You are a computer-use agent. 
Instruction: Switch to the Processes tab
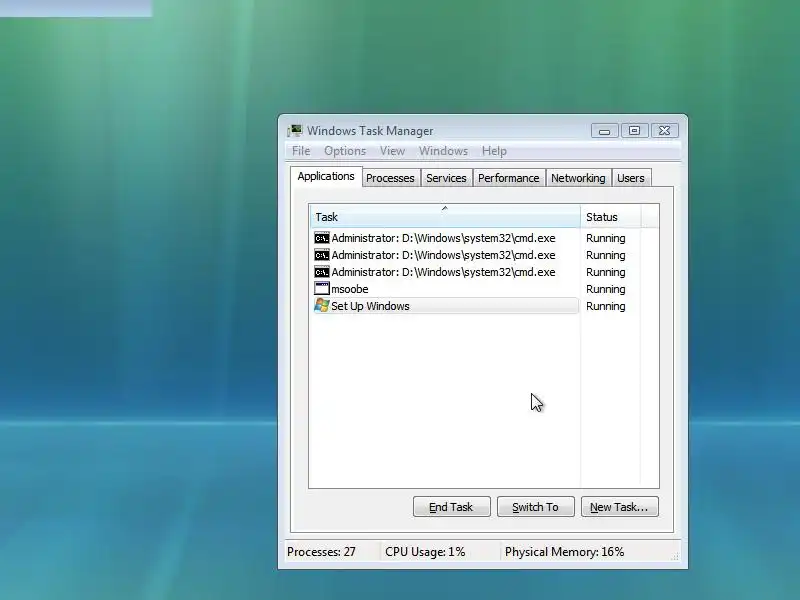390,178
